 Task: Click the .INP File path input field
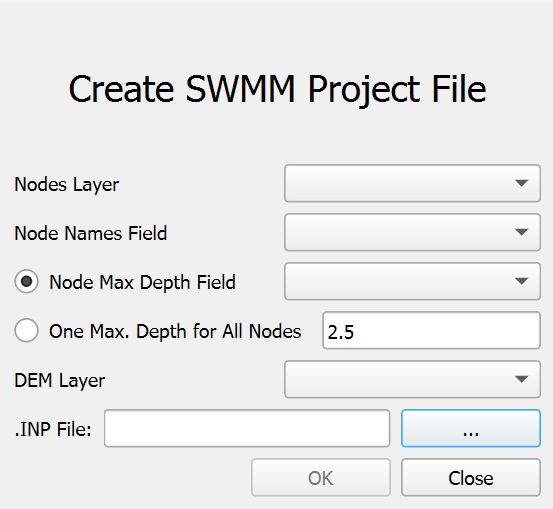[247, 428]
